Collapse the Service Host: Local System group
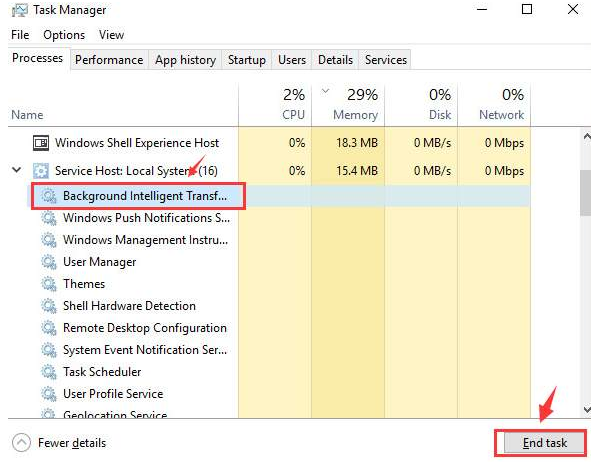The width and height of the screenshot is (602, 462). point(17,171)
